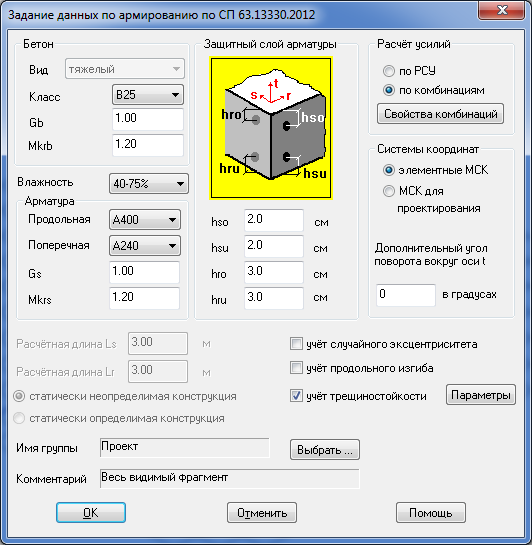
Task: Click the 'Отменить' button
Action: [x=262, y=512]
